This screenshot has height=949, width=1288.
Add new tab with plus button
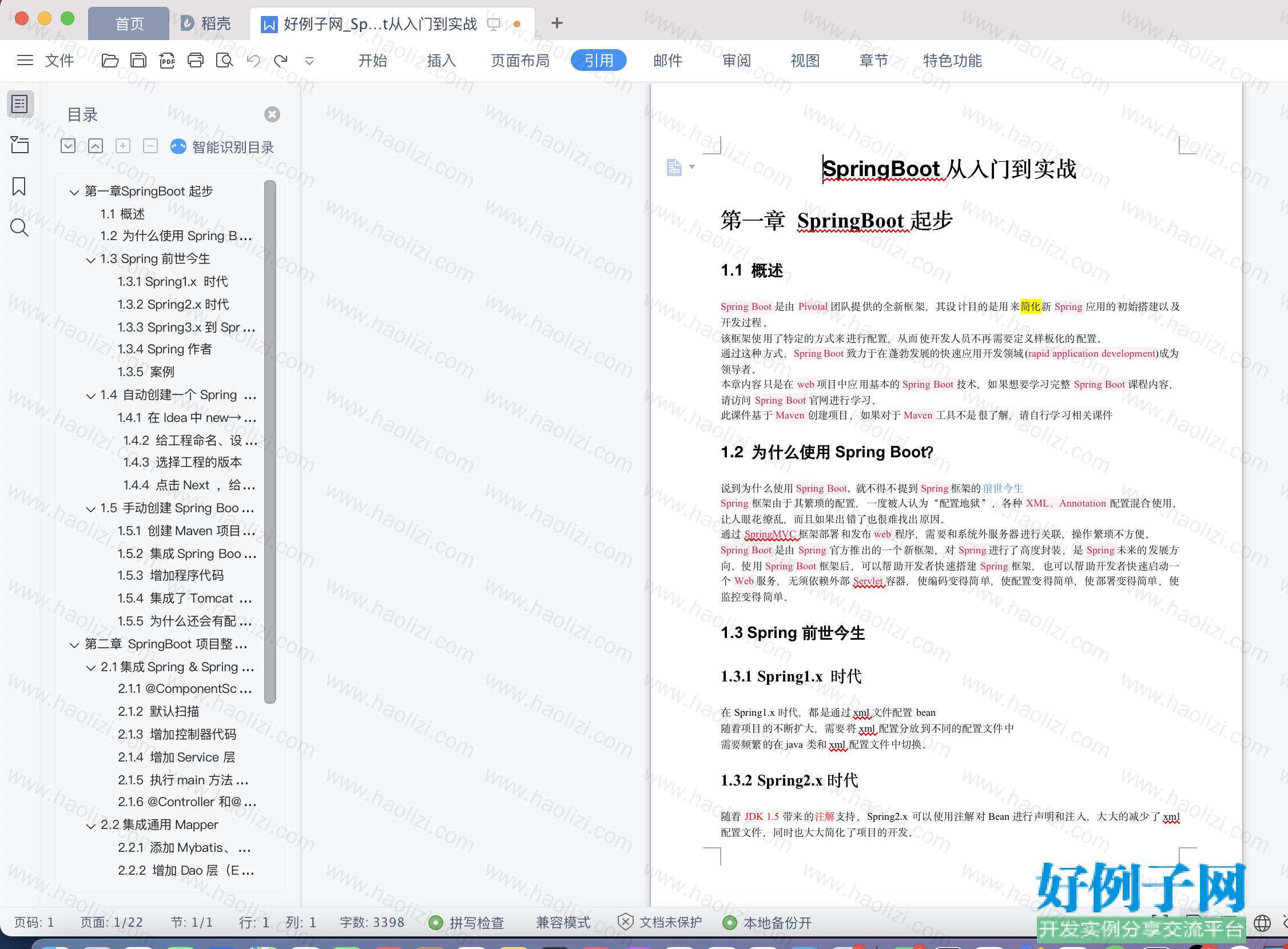[x=556, y=23]
